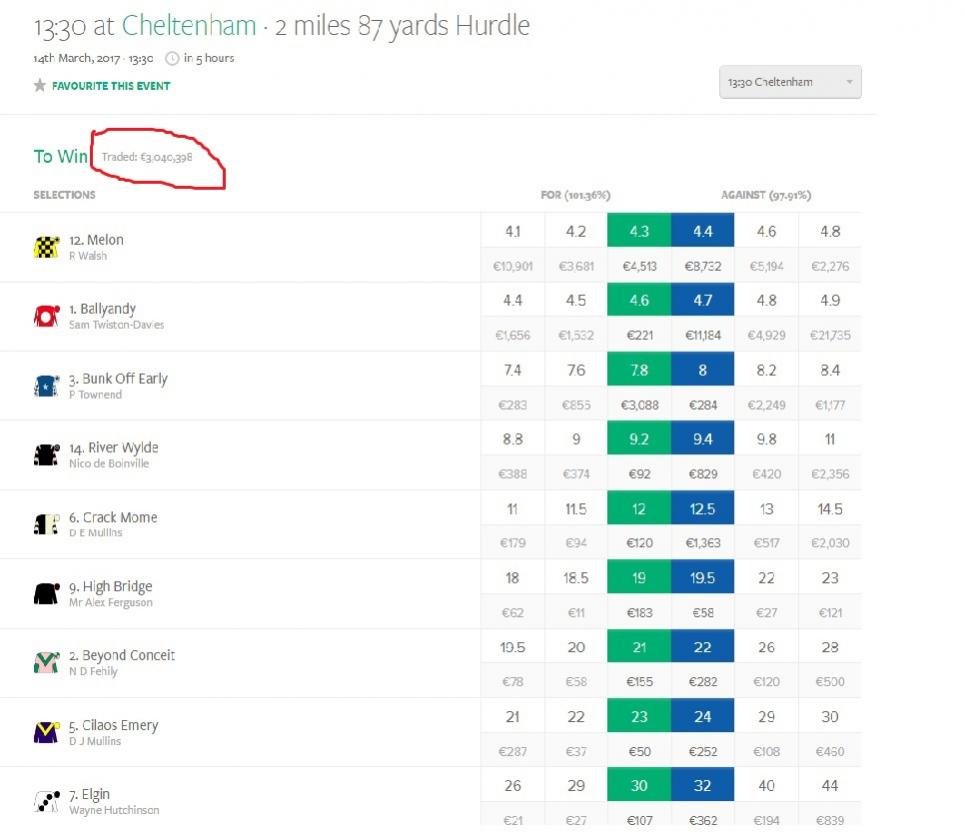Select High Bridge's 18.5 price cell
The width and height of the screenshot is (965, 832).
pos(575,577)
